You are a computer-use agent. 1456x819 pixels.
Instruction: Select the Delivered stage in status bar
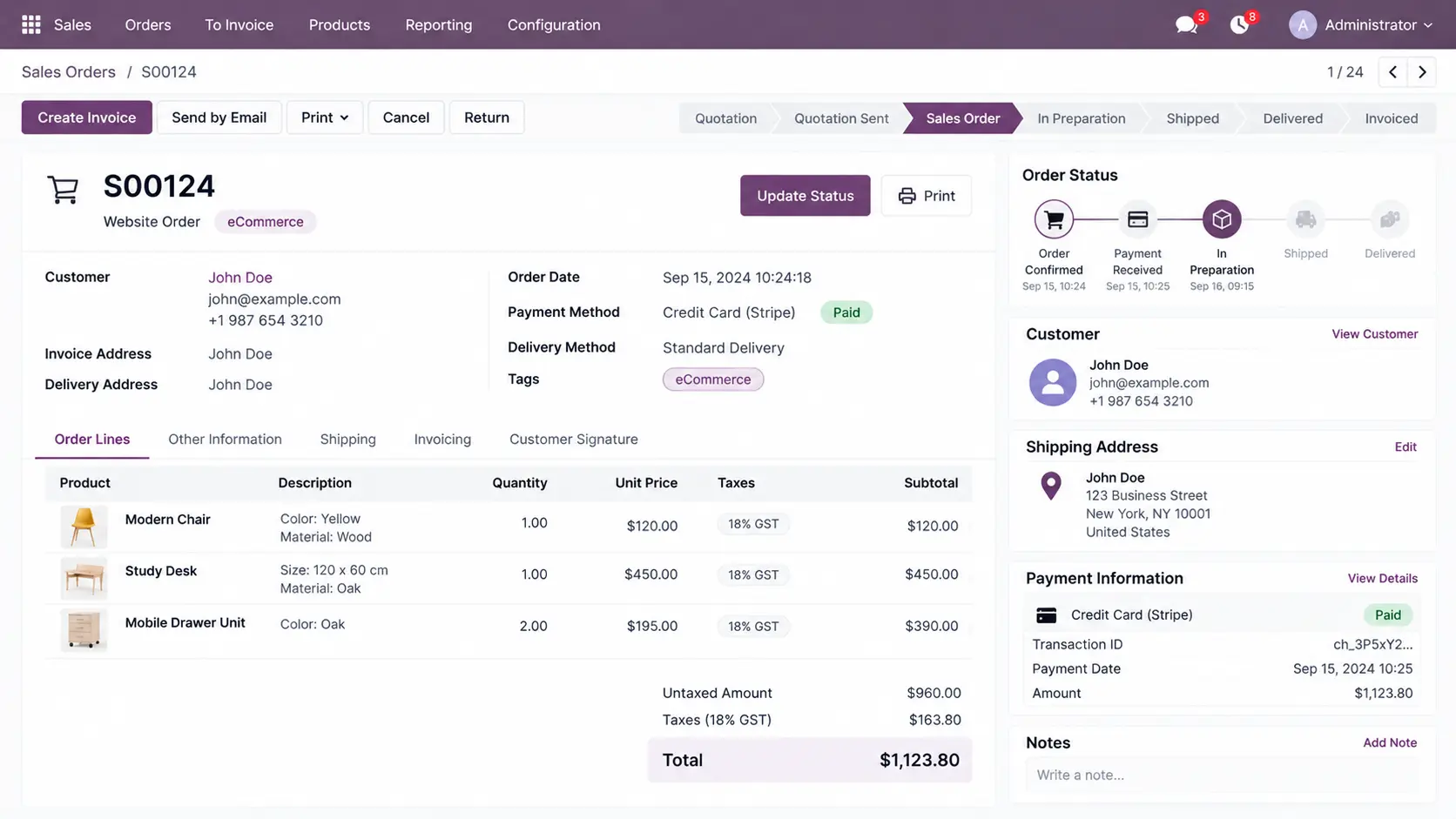1292,118
